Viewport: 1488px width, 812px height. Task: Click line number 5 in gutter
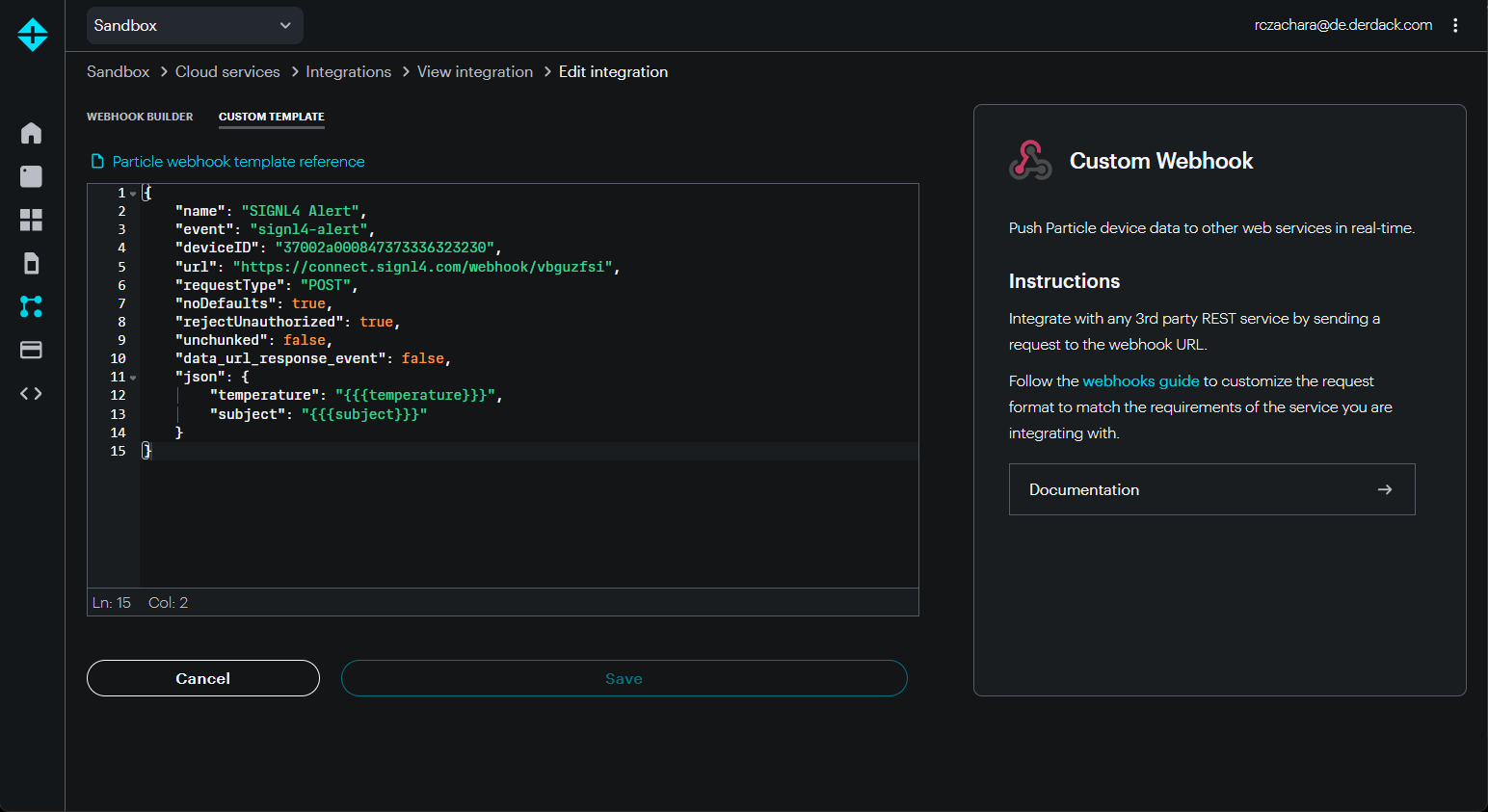[x=121, y=267]
